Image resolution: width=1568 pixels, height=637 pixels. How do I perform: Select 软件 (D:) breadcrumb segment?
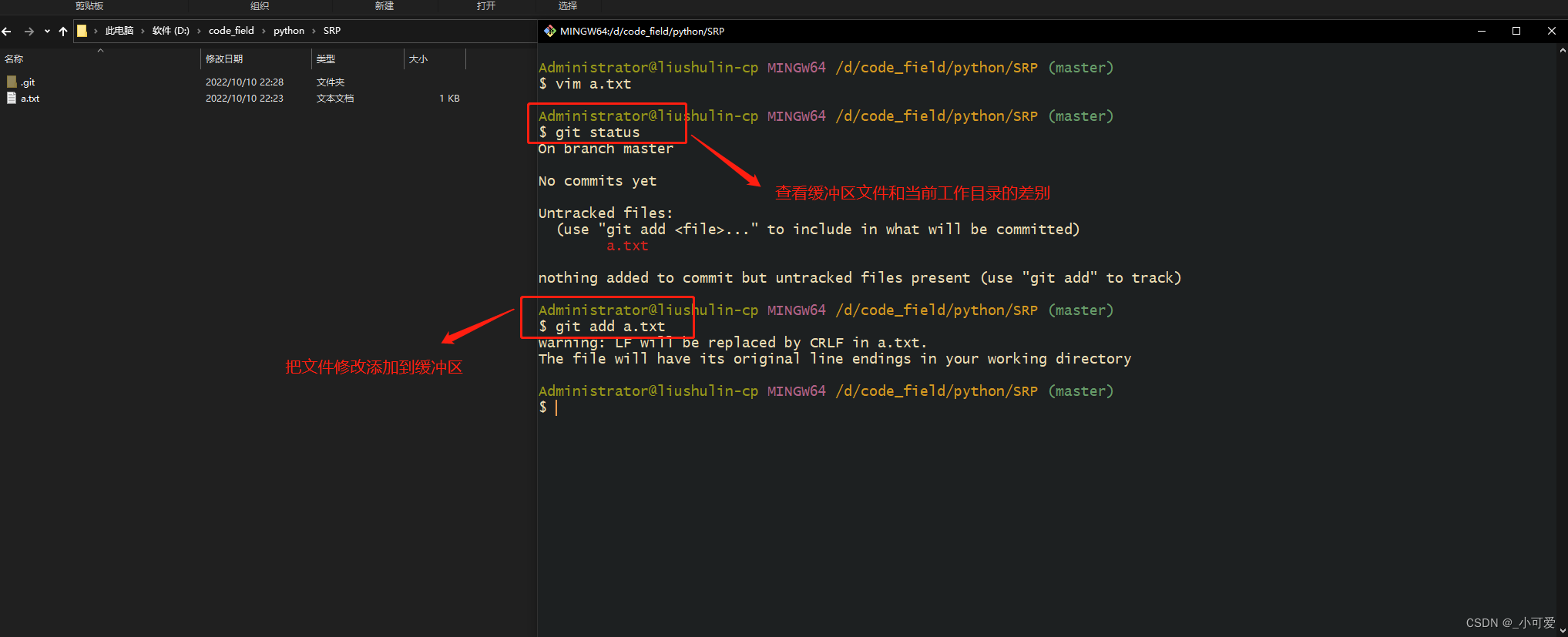pyautogui.click(x=170, y=31)
